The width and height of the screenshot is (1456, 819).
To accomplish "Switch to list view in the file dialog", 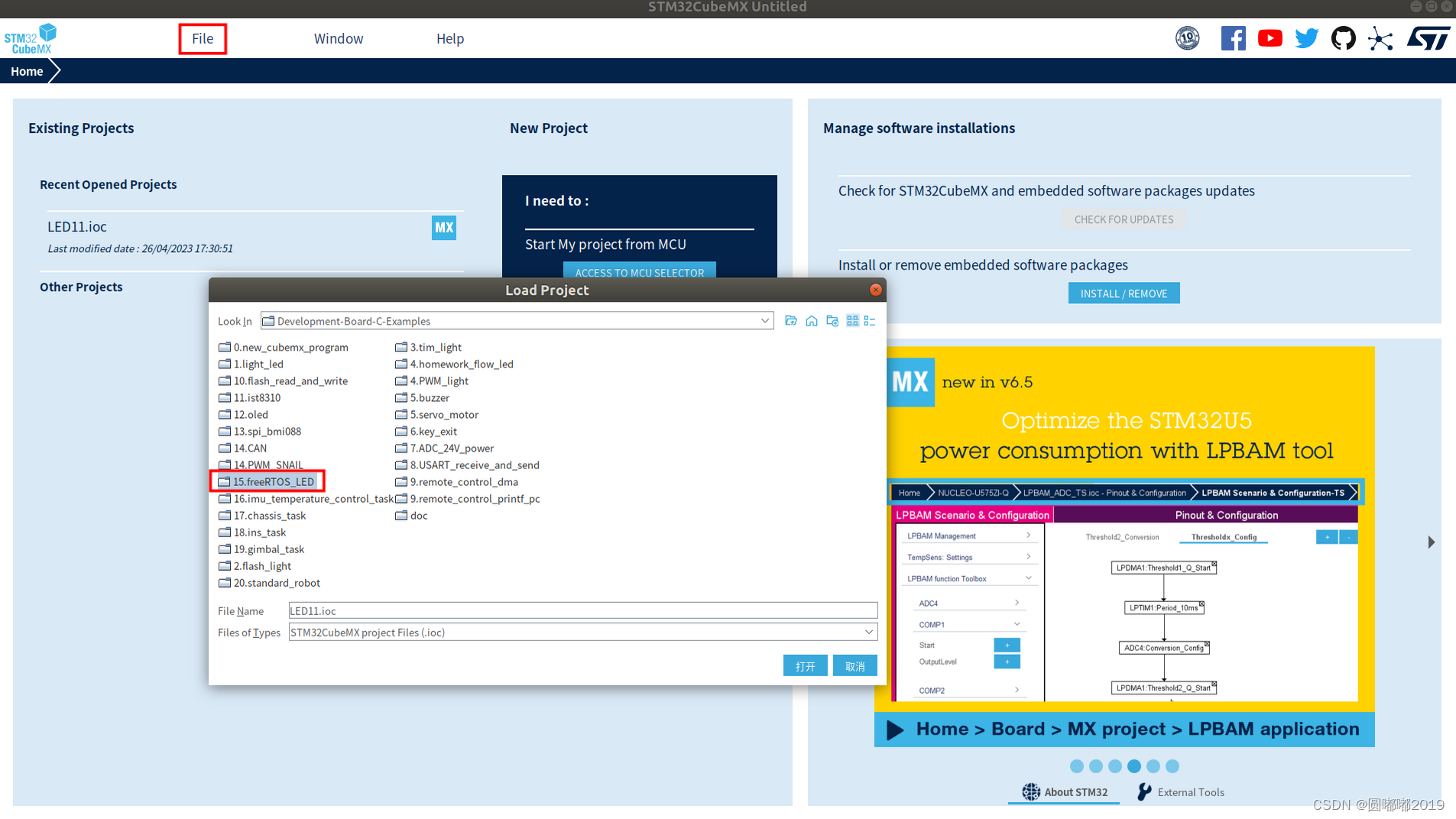I will 869,321.
